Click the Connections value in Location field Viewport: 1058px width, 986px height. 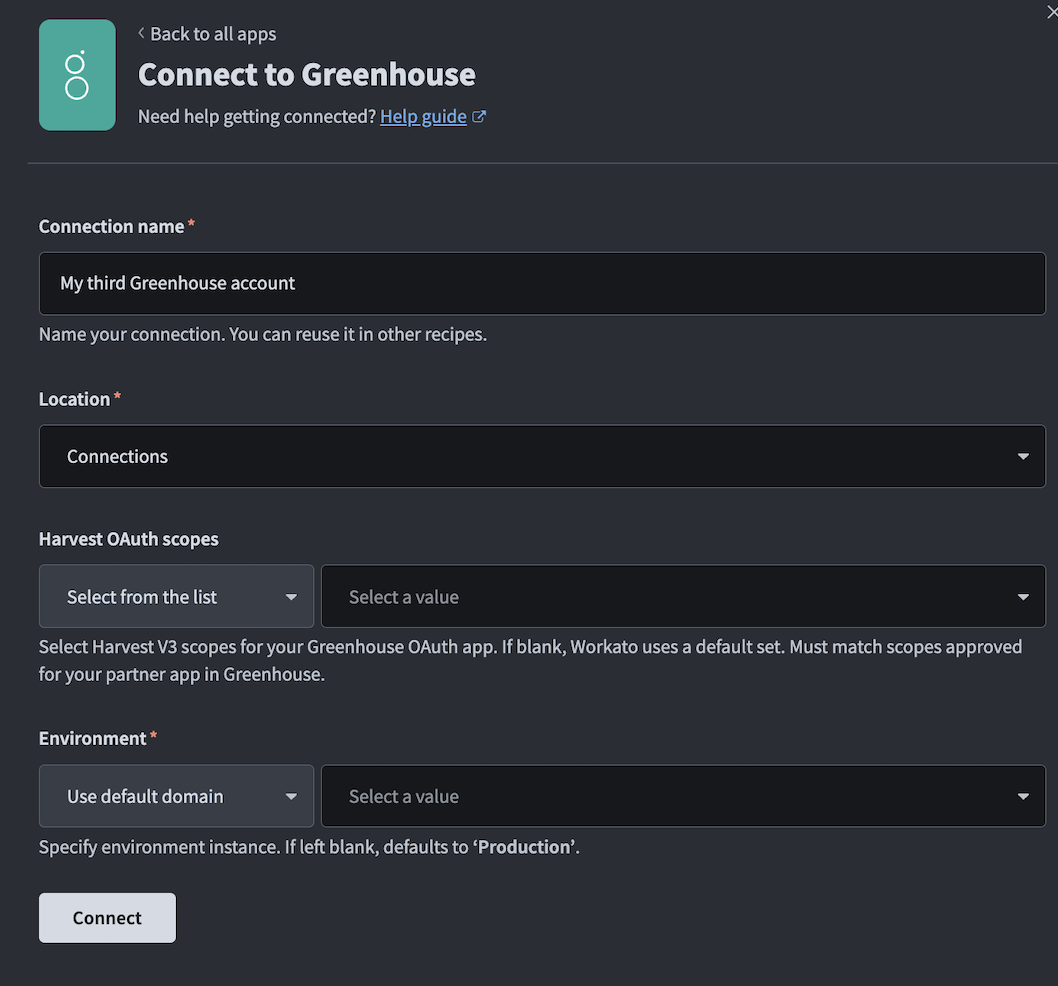117,456
